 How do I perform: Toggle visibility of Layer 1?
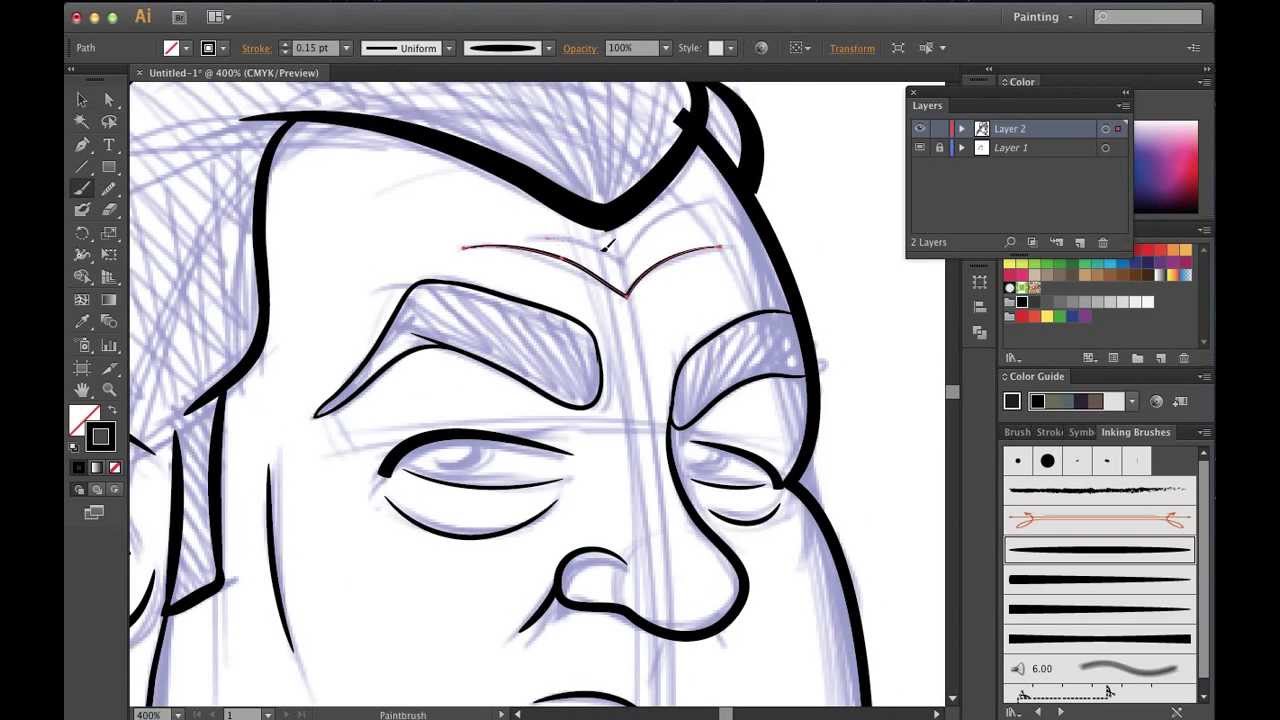(x=920, y=148)
